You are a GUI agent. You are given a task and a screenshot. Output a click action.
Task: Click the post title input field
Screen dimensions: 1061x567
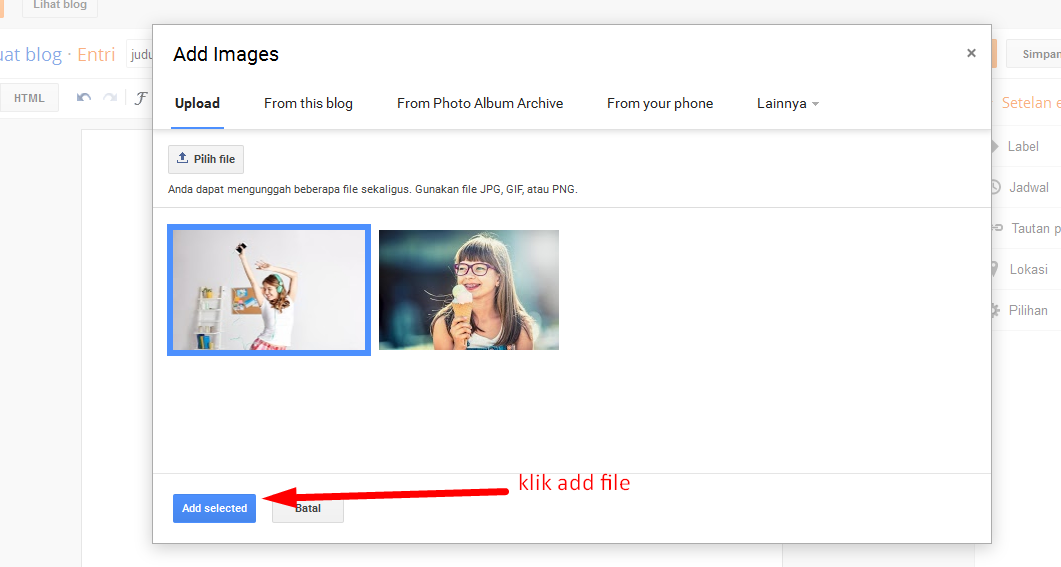click(140, 54)
